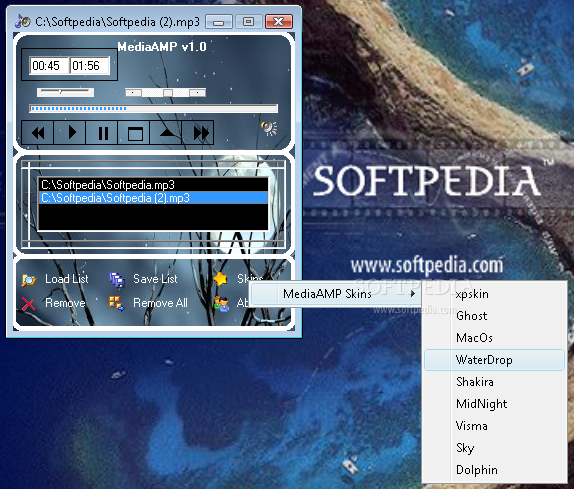This screenshot has height=489, width=574.
Task: Adjust the volume slider above the progress bar
Action: tap(65, 92)
